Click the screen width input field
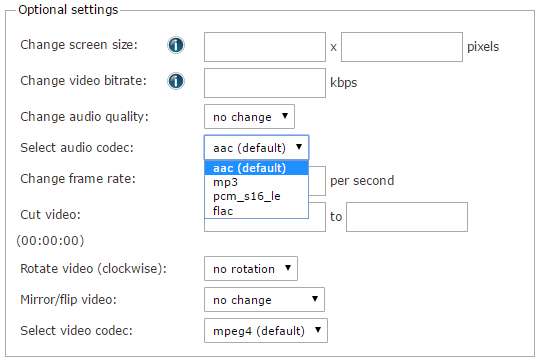The height and width of the screenshot is (363, 540). coord(265,47)
